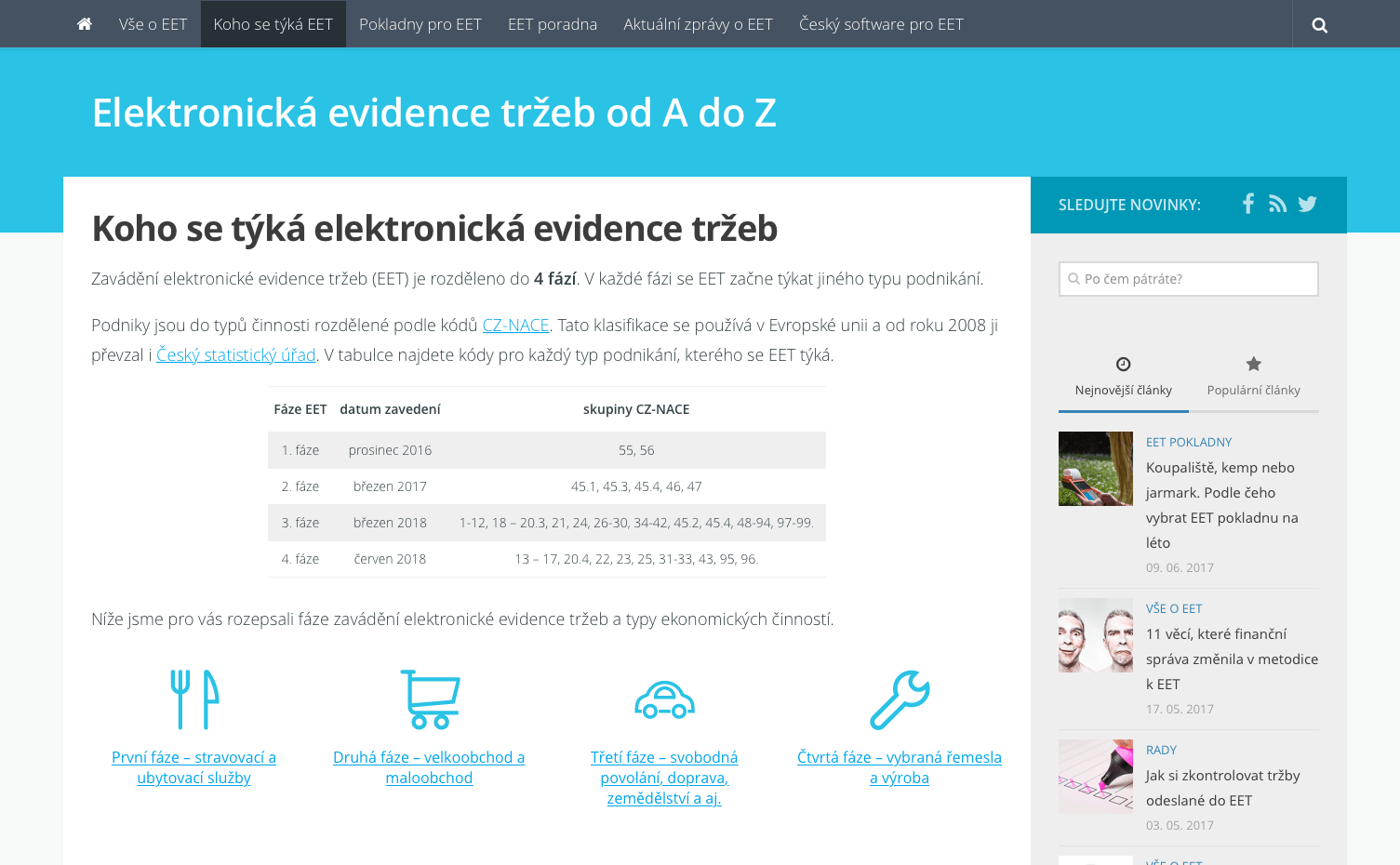1400x865 pixels.
Task: Click table cell 'červen 2018'
Action: 390,559
